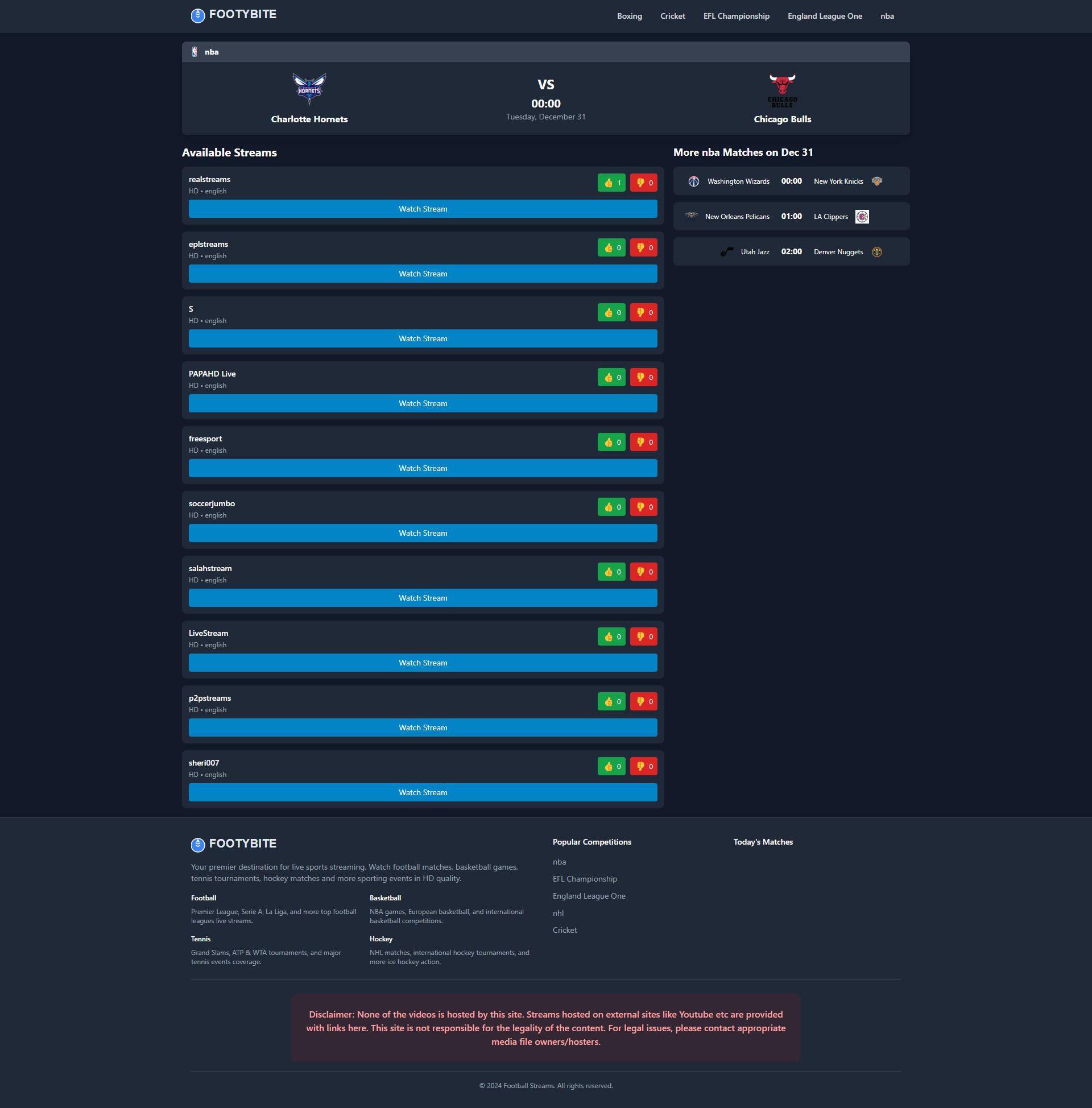The height and width of the screenshot is (1108, 1092).
Task: Downvote the eplstreams stream
Action: click(x=643, y=248)
